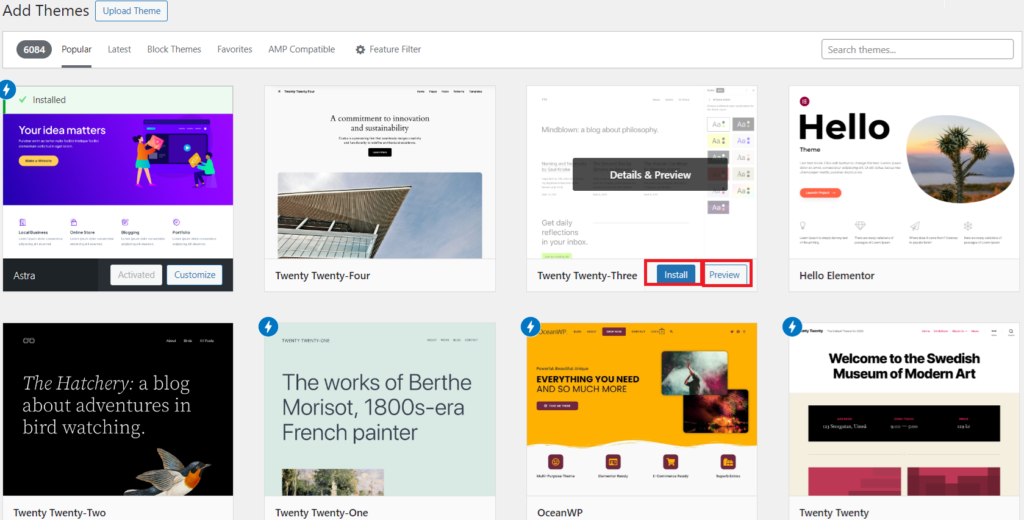Click the Installed checkmark on Astra
Screen dimensions: 1024x520
point(23,100)
